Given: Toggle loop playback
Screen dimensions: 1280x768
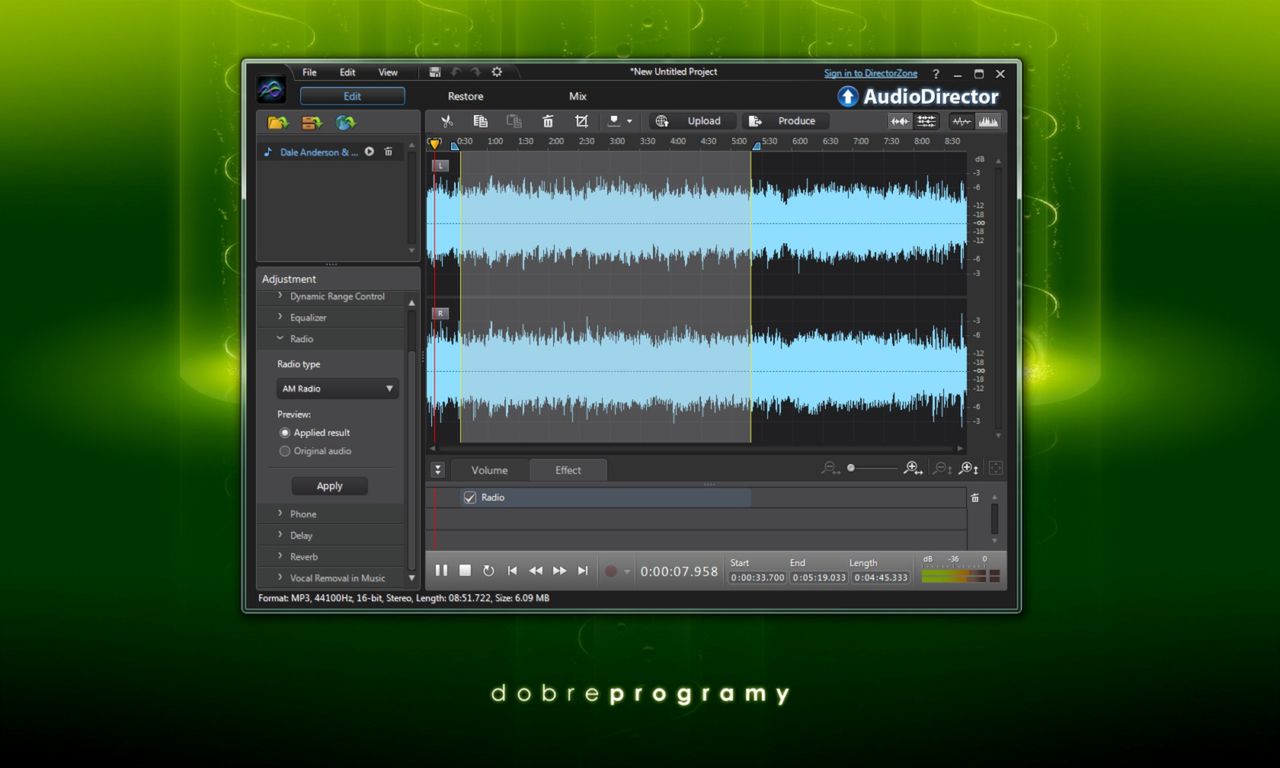Looking at the screenshot, I should tap(488, 570).
